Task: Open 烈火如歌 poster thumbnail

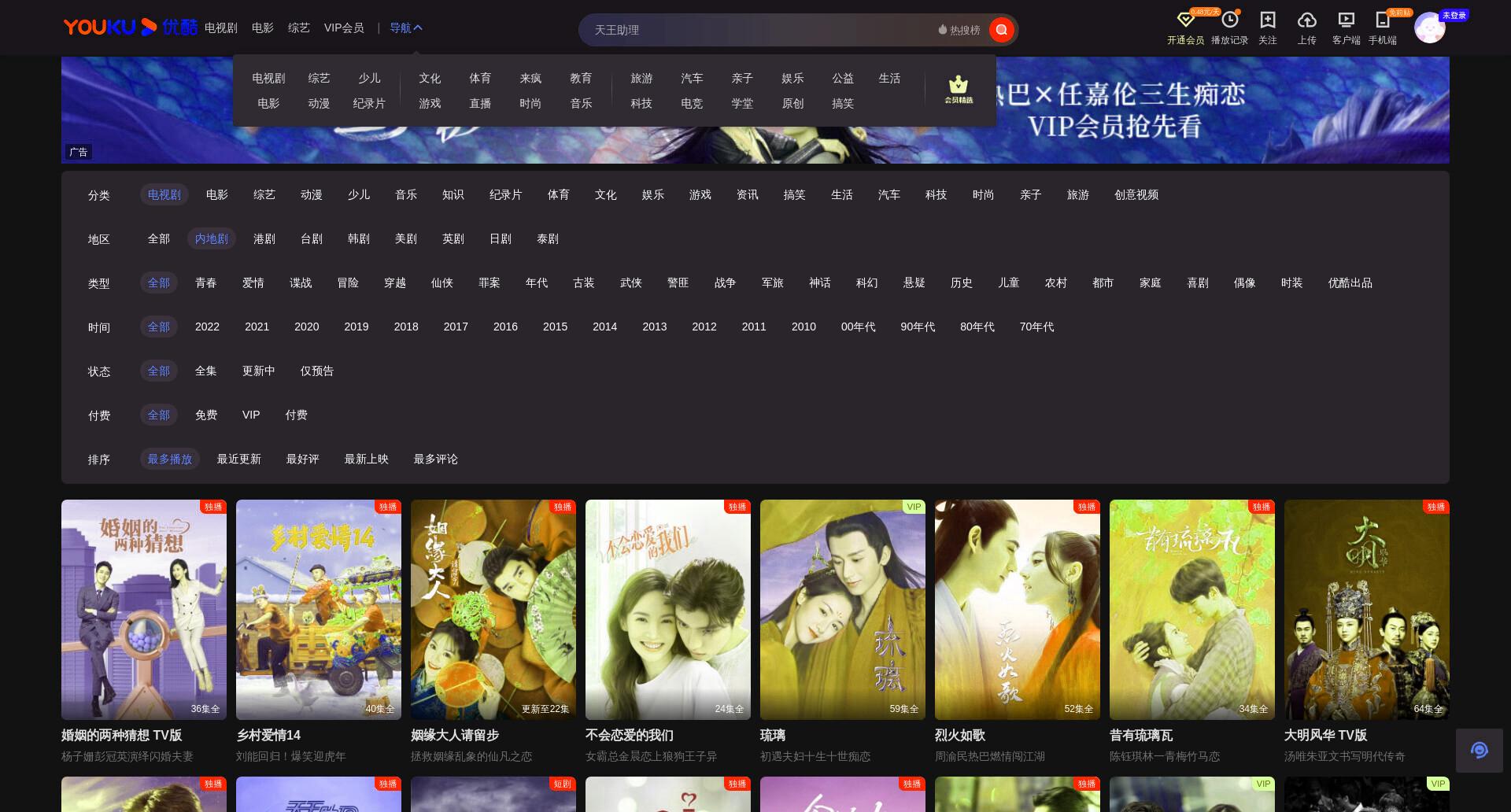Action: tap(1018, 610)
